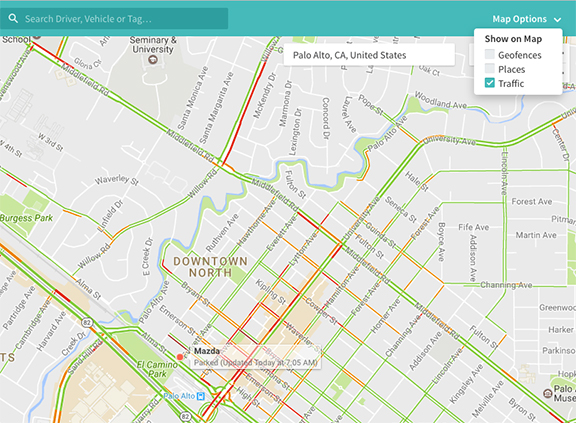This screenshot has width=576, height=423.
Task: Click the Mazda vehicle red location dot
Action: (180, 357)
